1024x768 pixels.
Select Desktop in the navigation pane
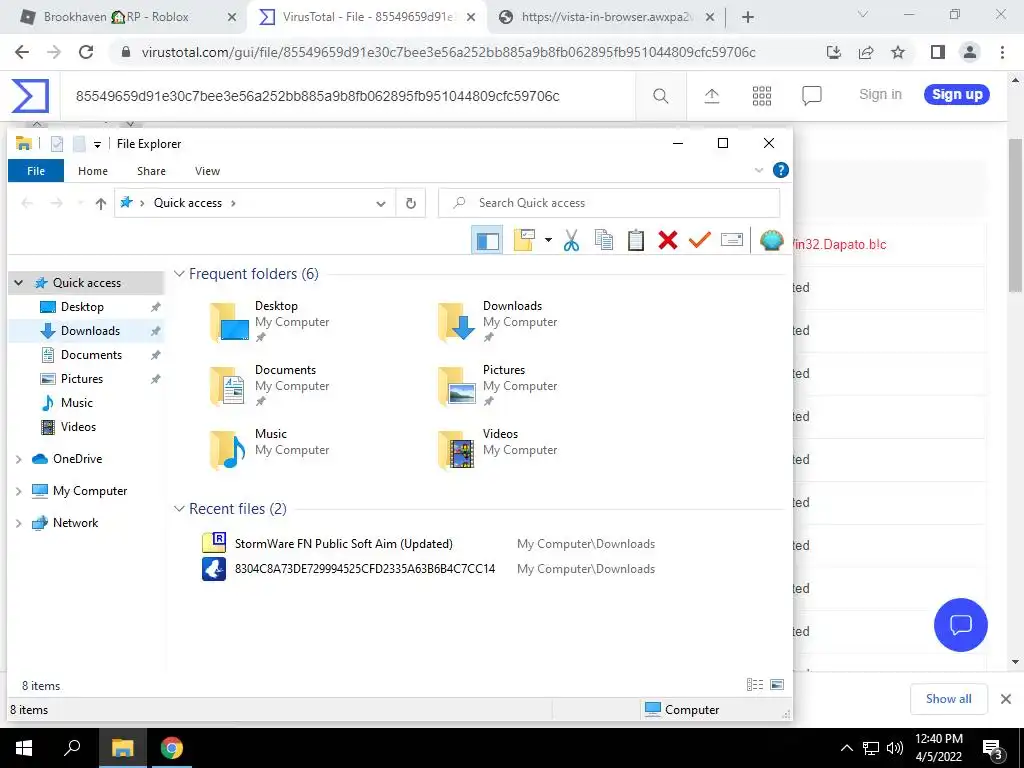coord(82,307)
